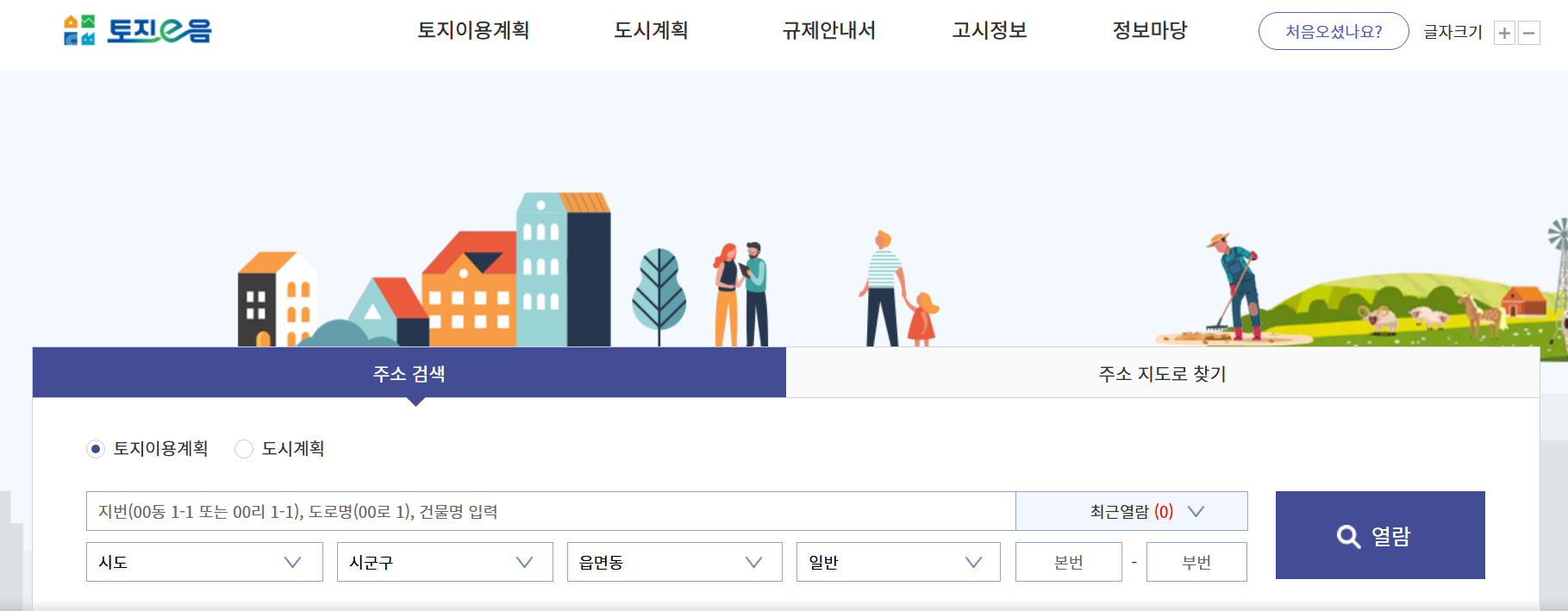The height and width of the screenshot is (611, 1568).
Task: Open the 고시정보 menu
Action: [989, 31]
